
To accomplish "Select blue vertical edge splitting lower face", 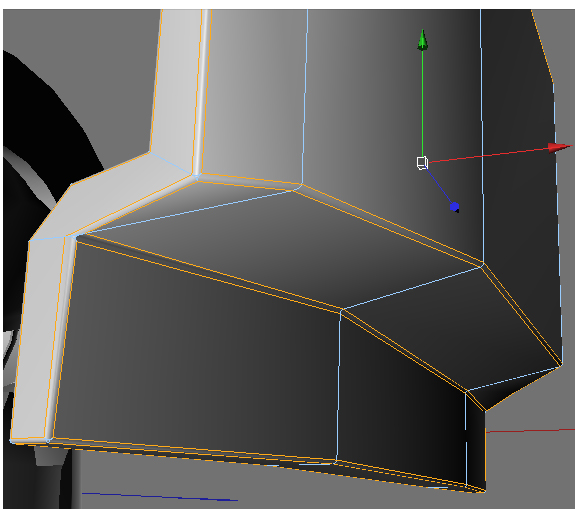I will click(338, 385).
